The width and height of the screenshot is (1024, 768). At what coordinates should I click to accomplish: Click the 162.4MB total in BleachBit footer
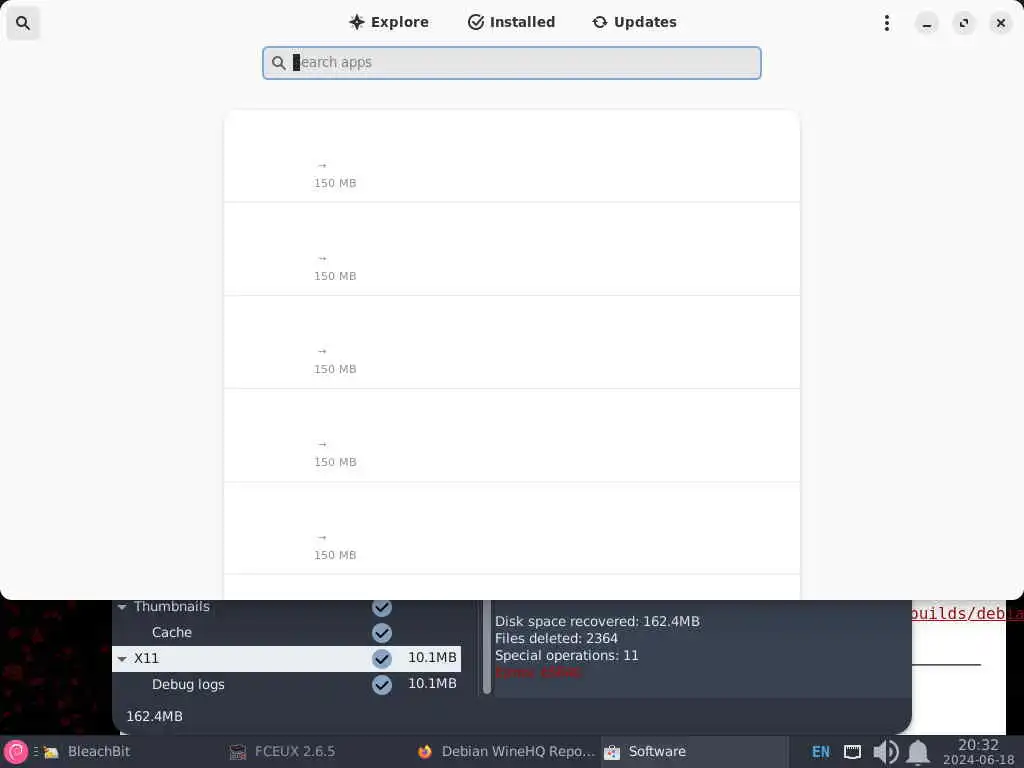[154, 716]
